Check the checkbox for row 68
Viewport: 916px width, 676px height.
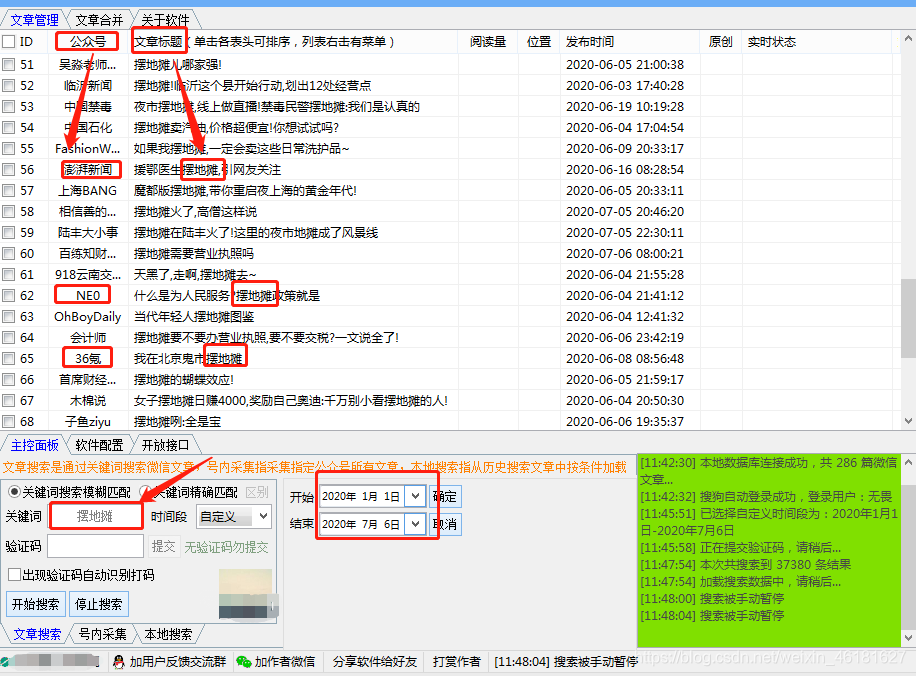[x=9, y=421]
